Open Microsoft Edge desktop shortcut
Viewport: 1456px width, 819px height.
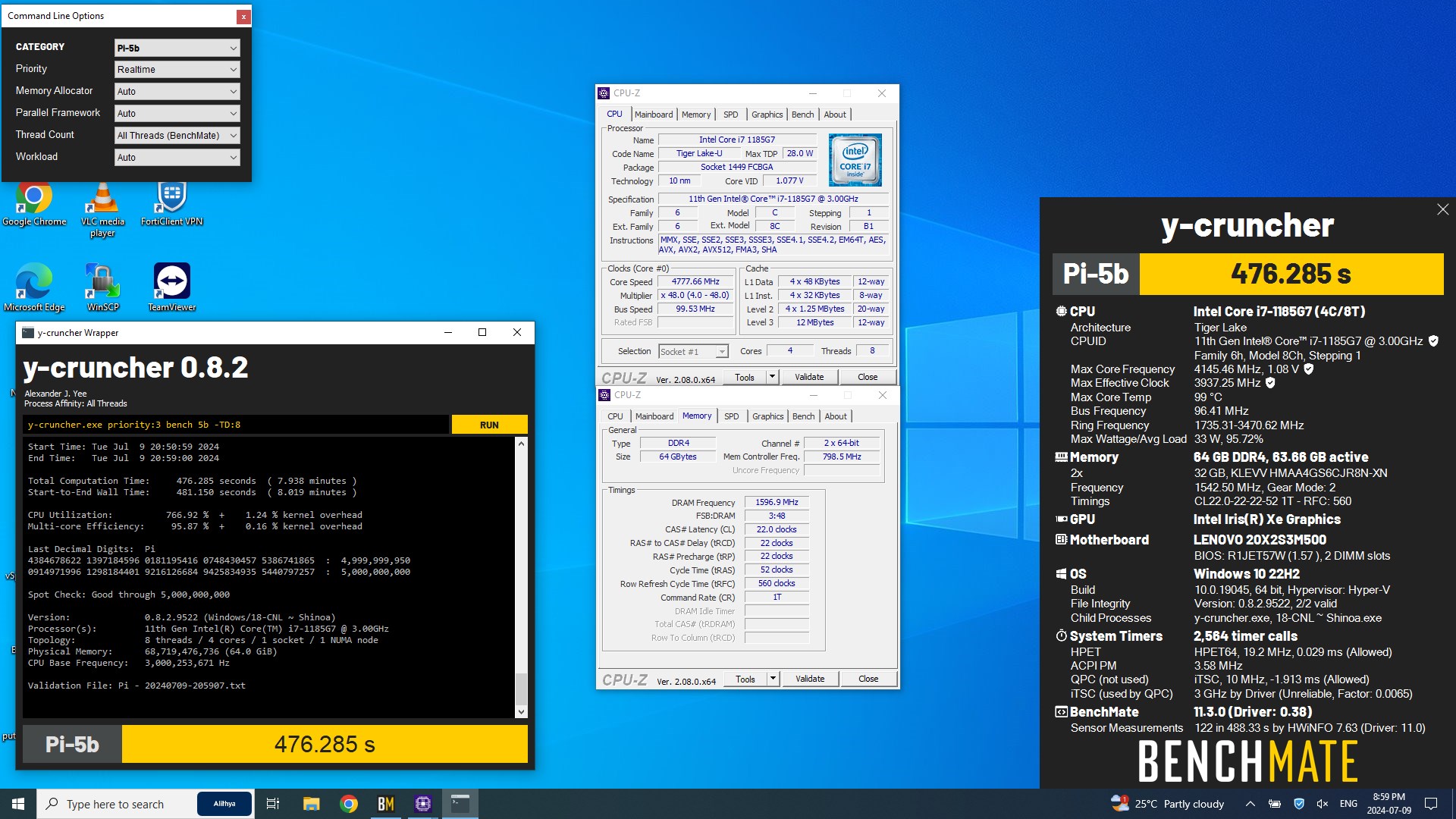(x=34, y=288)
